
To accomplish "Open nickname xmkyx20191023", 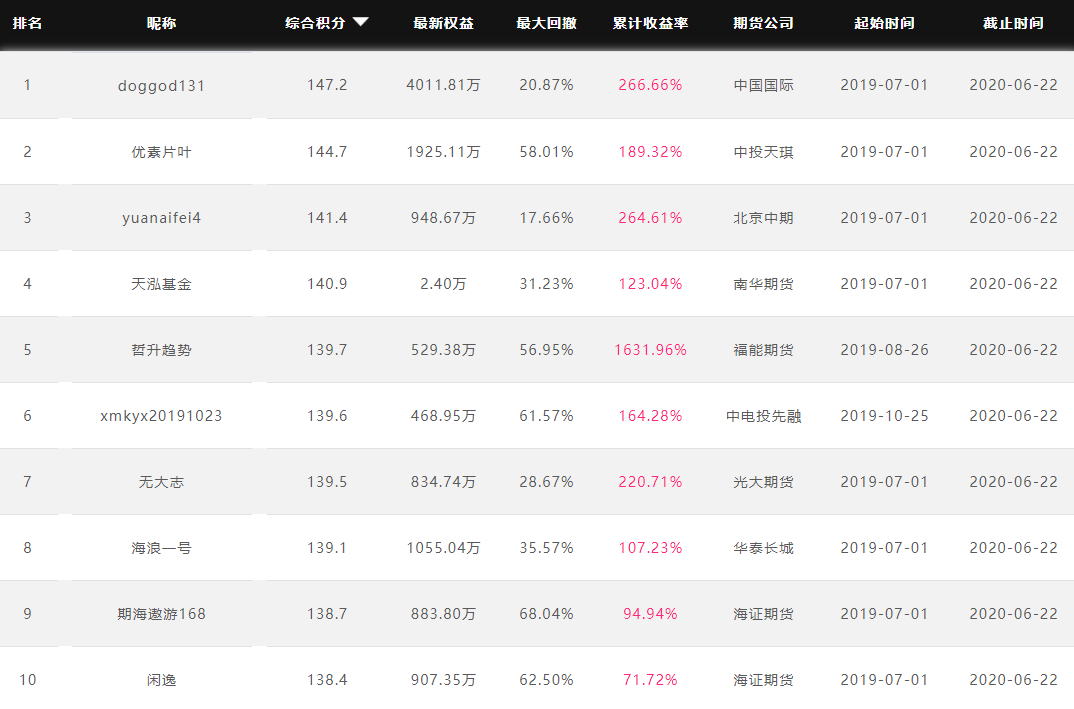I will [162, 416].
